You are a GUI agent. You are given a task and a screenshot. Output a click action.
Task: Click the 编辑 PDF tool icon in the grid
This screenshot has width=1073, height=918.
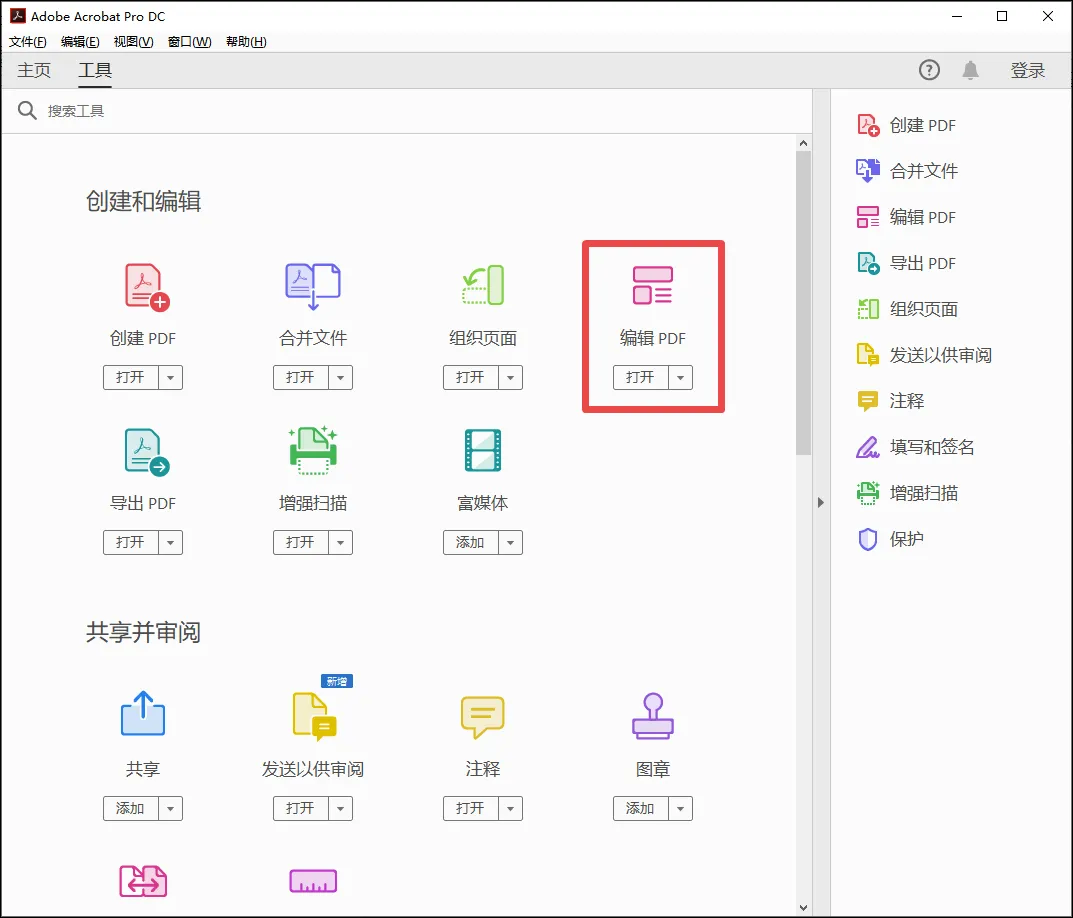pyautogui.click(x=653, y=285)
